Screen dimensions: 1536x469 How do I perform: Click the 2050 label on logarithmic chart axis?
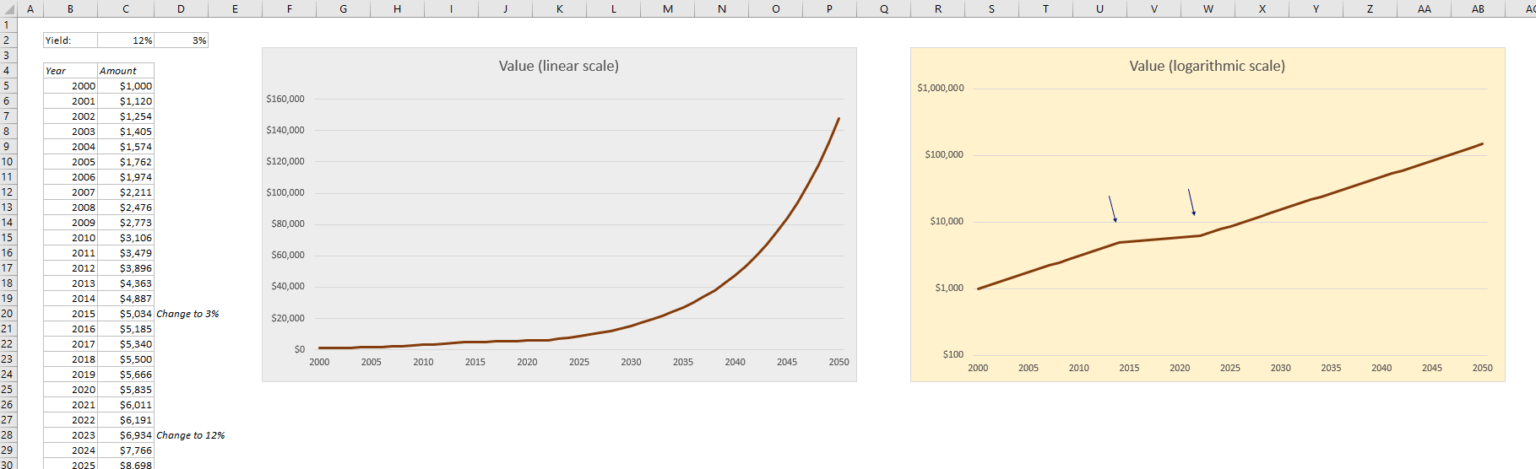tap(1482, 368)
